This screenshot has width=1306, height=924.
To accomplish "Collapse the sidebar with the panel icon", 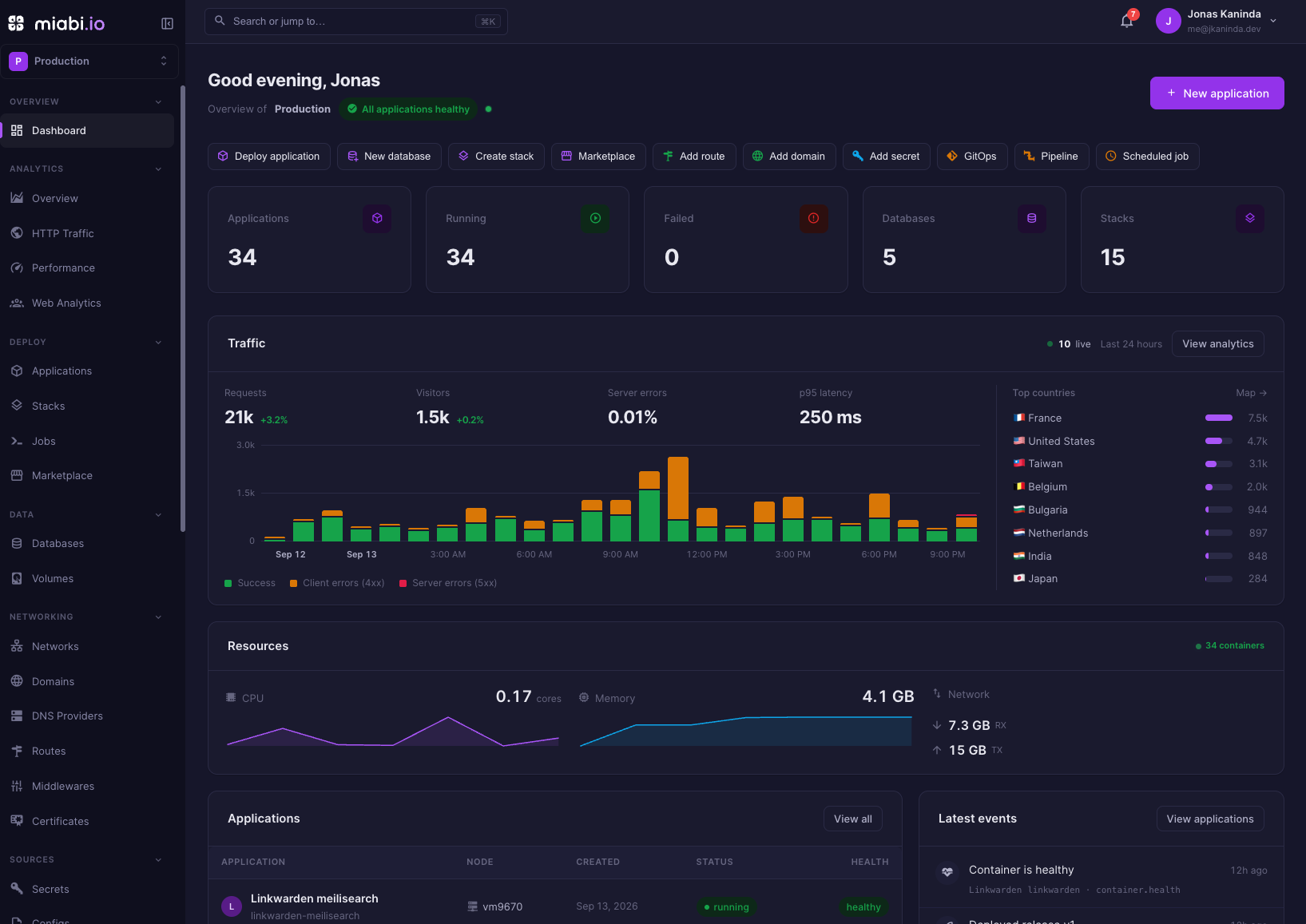I will tap(167, 24).
